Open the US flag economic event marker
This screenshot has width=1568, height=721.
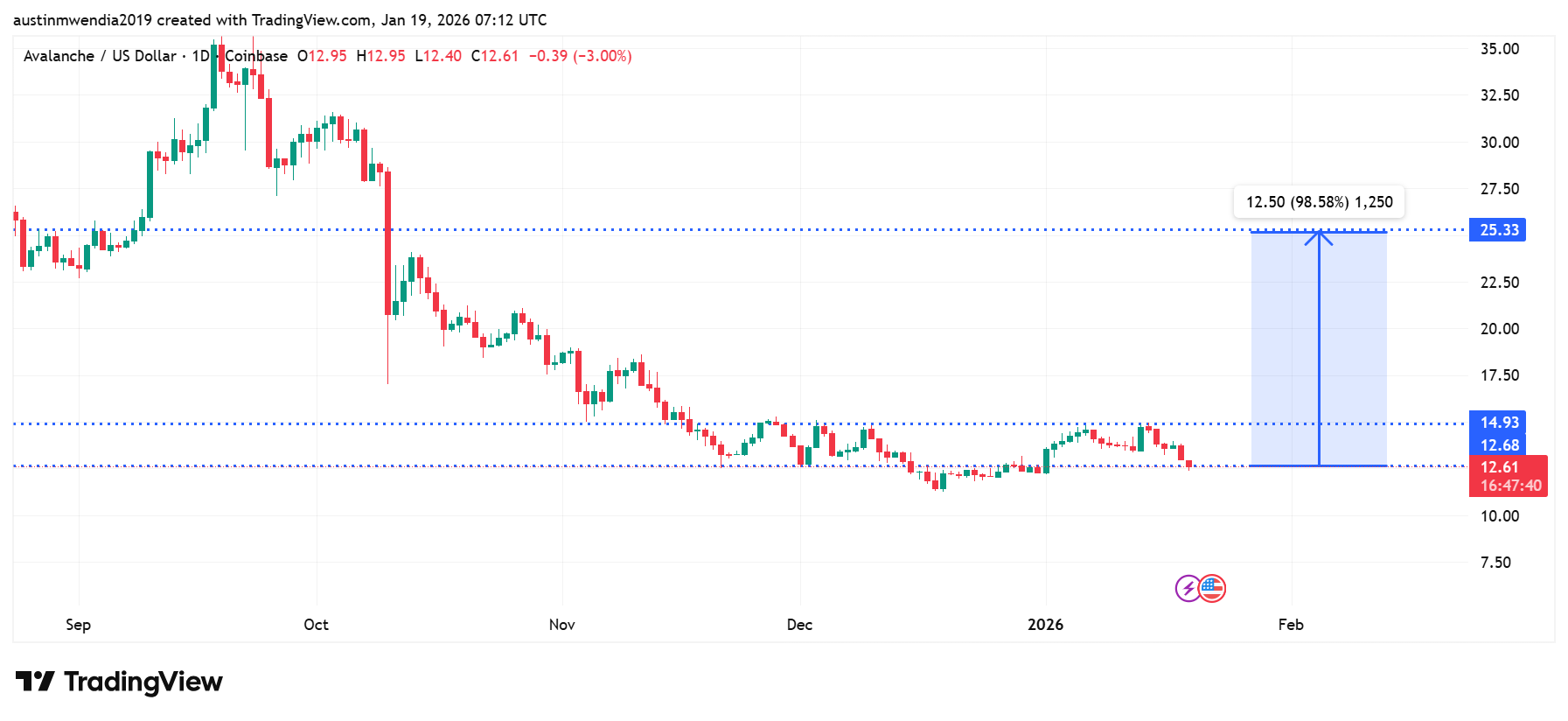click(x=1212, y=588)
